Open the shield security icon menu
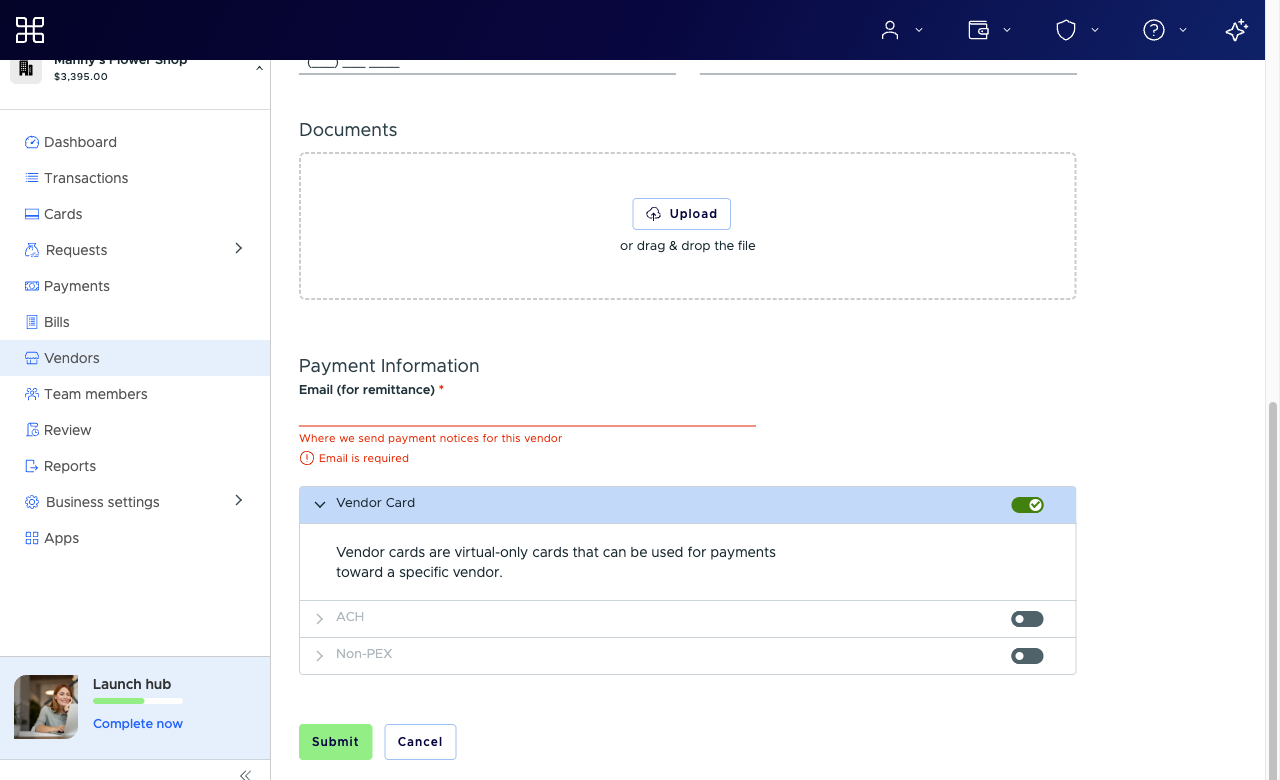 (1066, 30)
